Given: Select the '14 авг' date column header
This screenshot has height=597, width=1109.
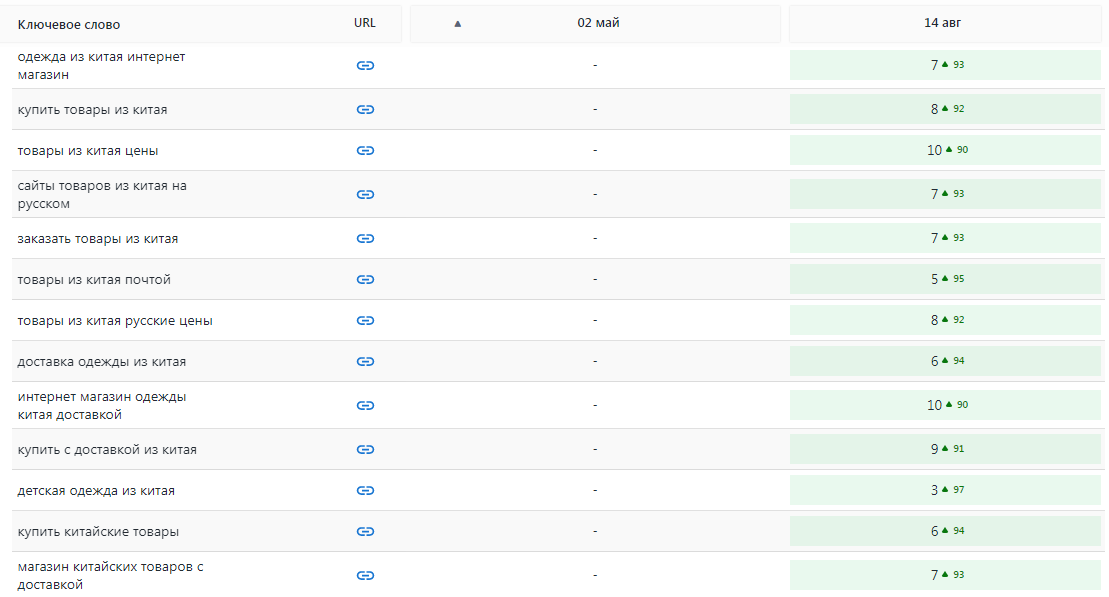Looking at the screenshot, I should (943, 23).
